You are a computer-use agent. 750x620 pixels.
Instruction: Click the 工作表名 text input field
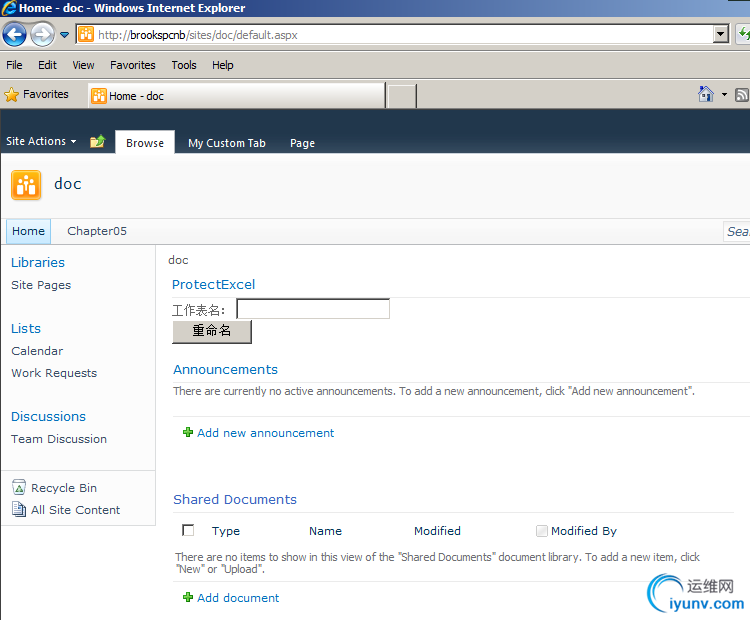tap(313, 309)
